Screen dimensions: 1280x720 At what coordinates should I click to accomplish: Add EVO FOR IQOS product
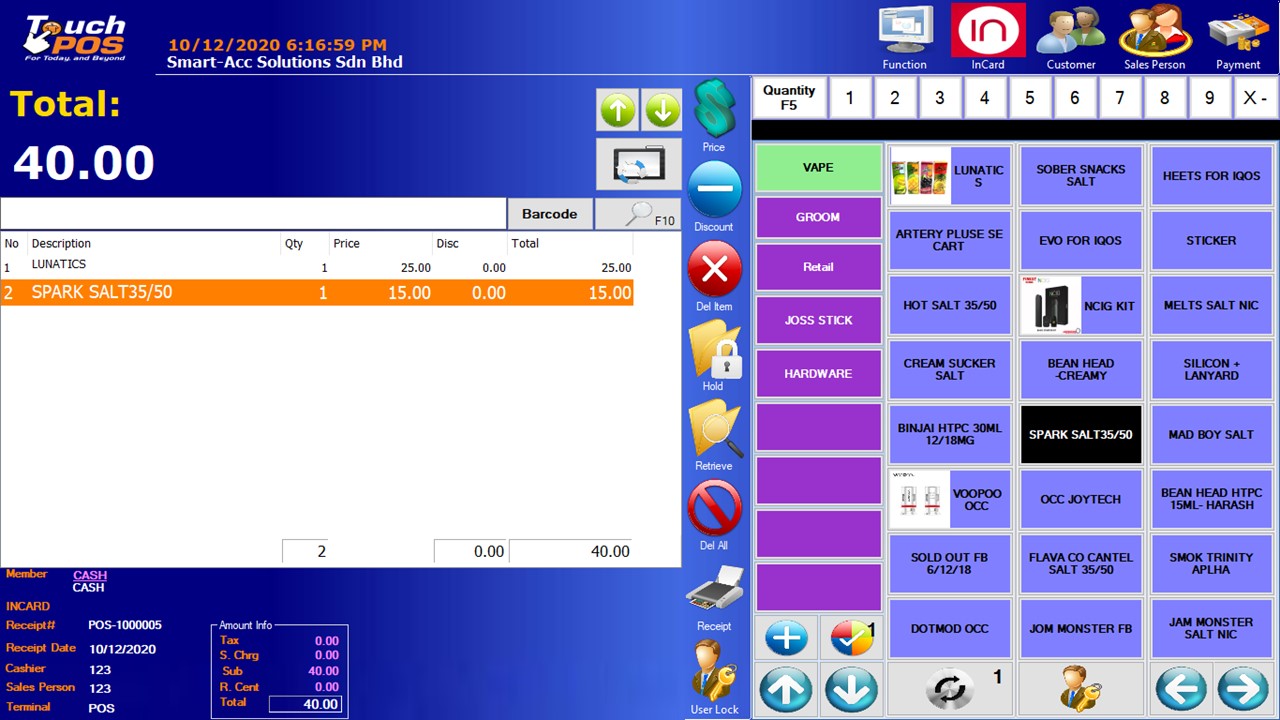1081,240
